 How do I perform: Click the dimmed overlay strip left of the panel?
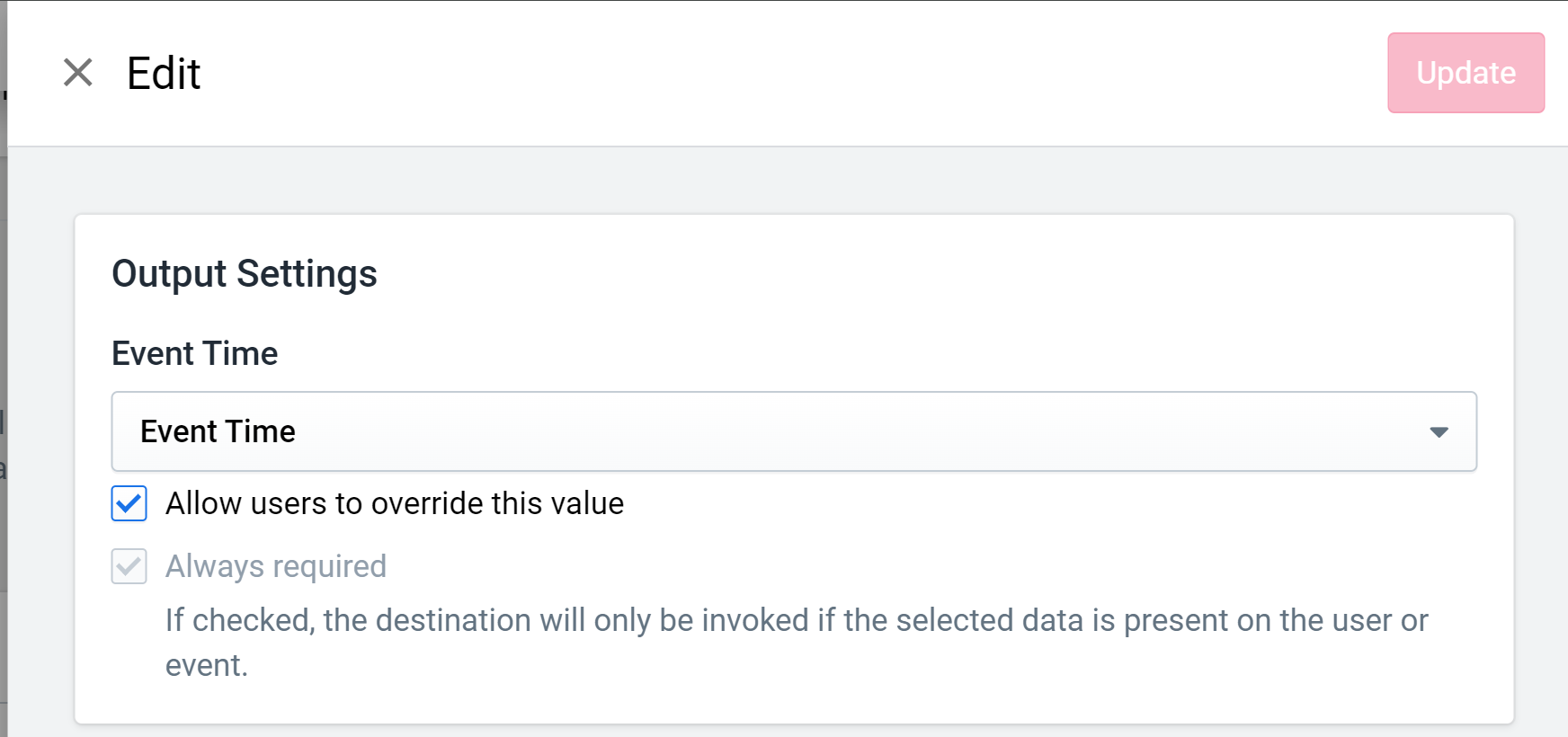point(4,368)
